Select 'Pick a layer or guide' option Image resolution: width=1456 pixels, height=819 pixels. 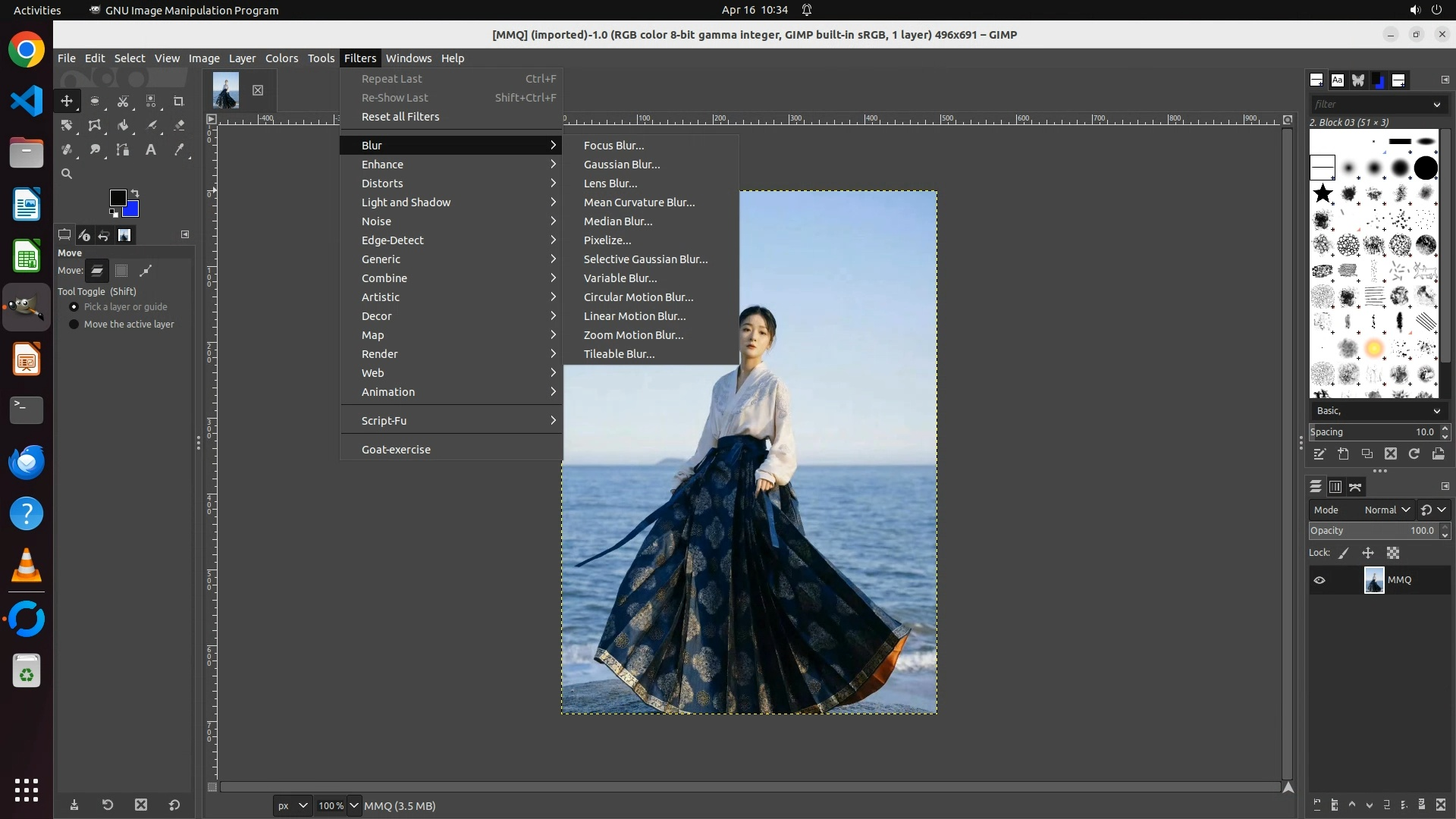tap(74, 306)
